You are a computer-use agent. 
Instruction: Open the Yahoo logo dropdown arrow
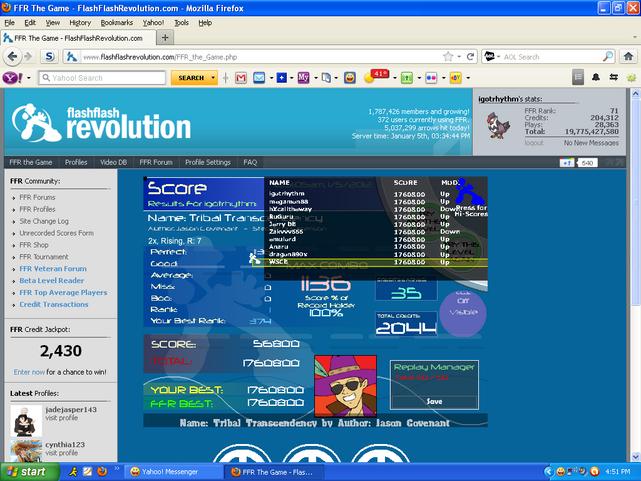tap(29, 78)
